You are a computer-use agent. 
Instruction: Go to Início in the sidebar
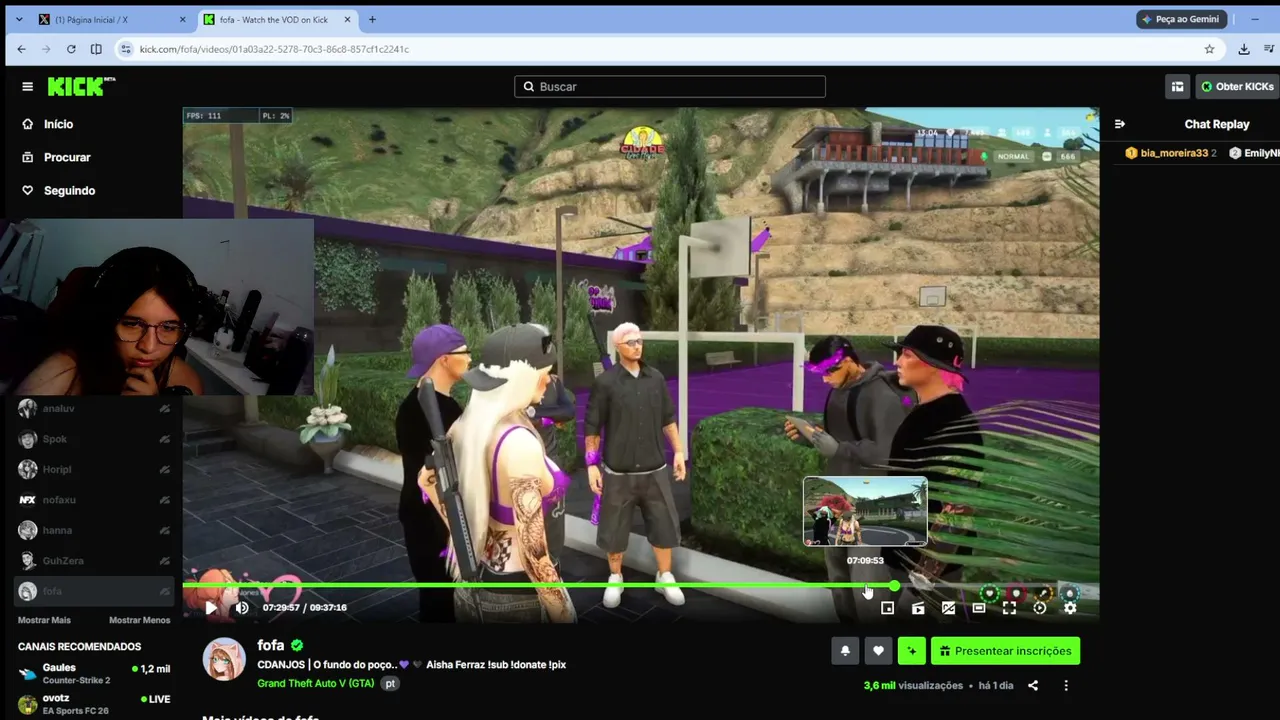pos(58,124)
